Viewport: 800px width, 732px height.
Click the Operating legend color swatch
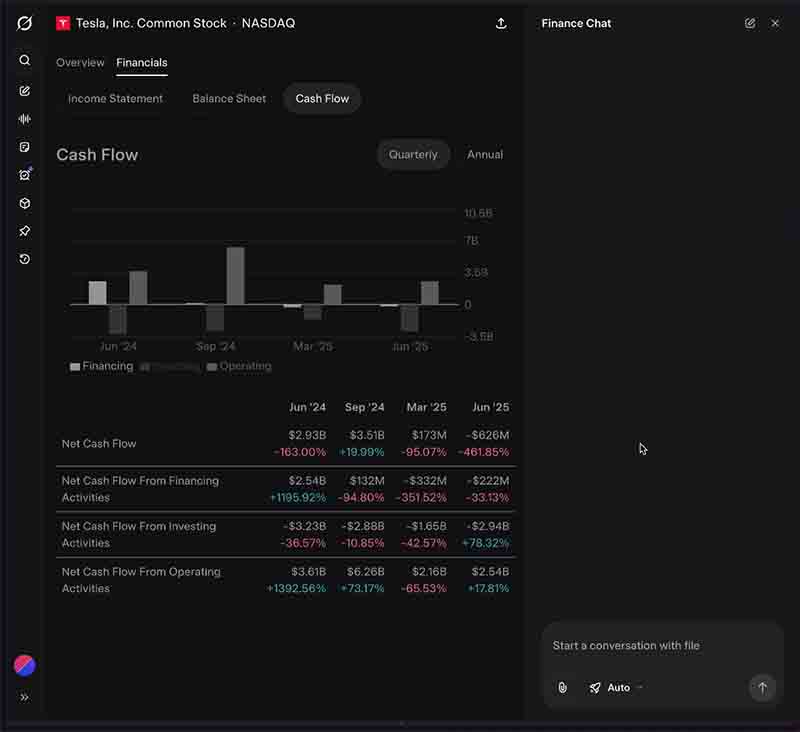click(x=212, y=367)
